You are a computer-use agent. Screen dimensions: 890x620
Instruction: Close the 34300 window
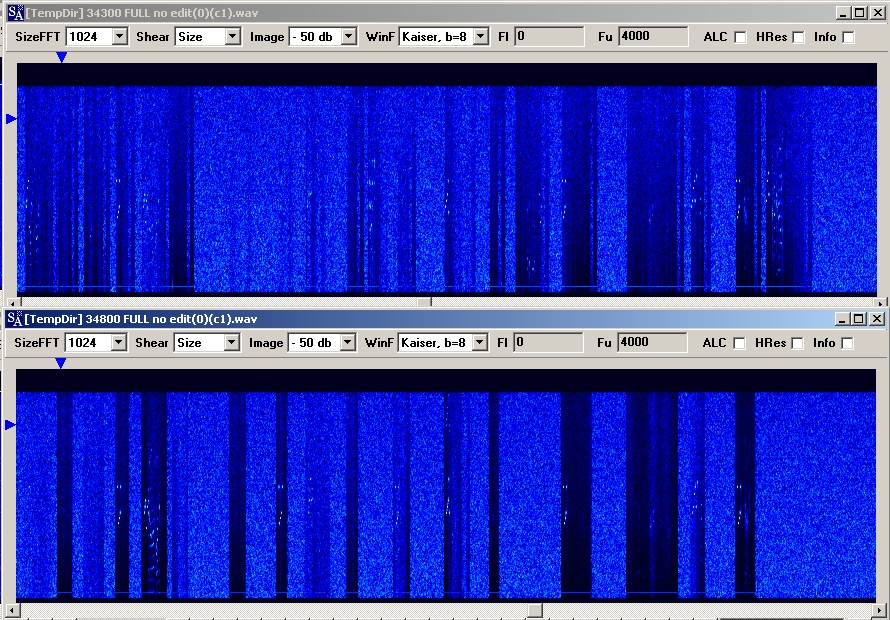point(878,13)
